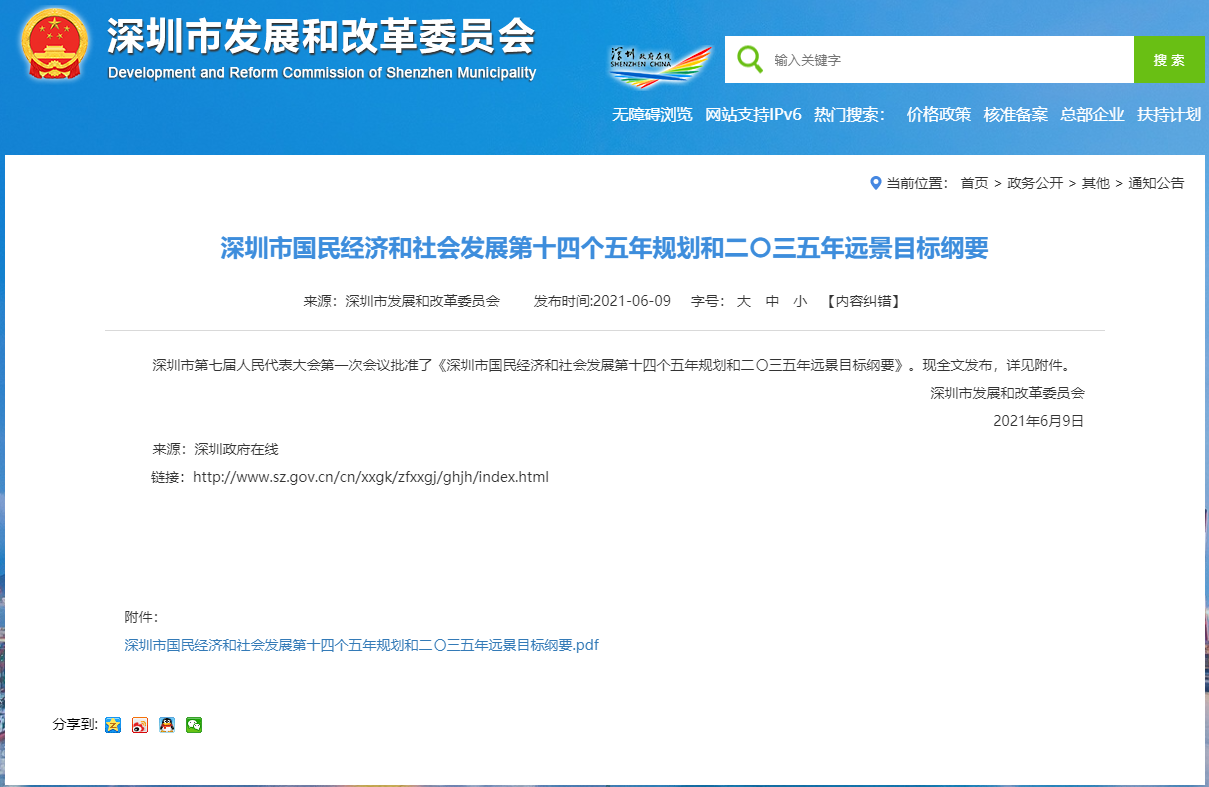Set font size to medium (中)
Viewport: 1209px width, 787px height.
point(772,301)
